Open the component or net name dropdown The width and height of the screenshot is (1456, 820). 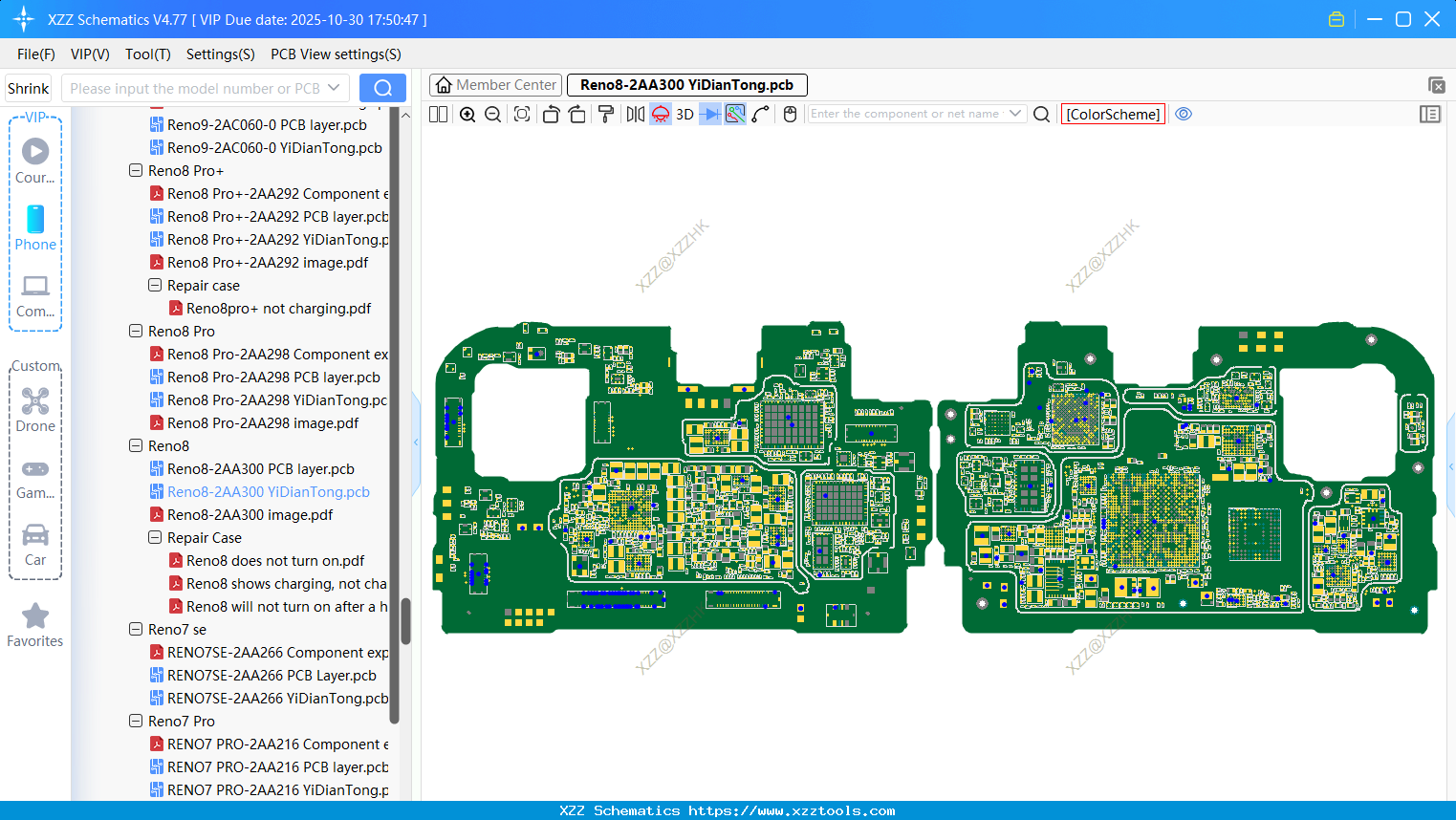click(1014, 114)
